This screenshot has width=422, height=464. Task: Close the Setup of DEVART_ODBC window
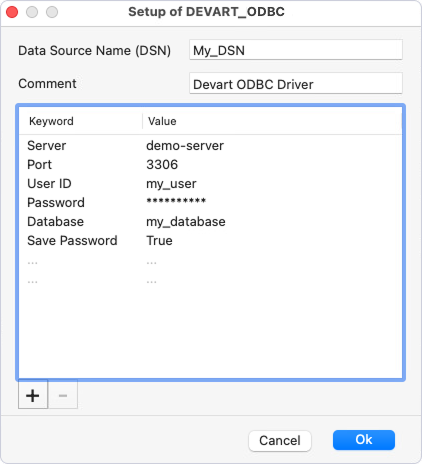tap(12, 12)
